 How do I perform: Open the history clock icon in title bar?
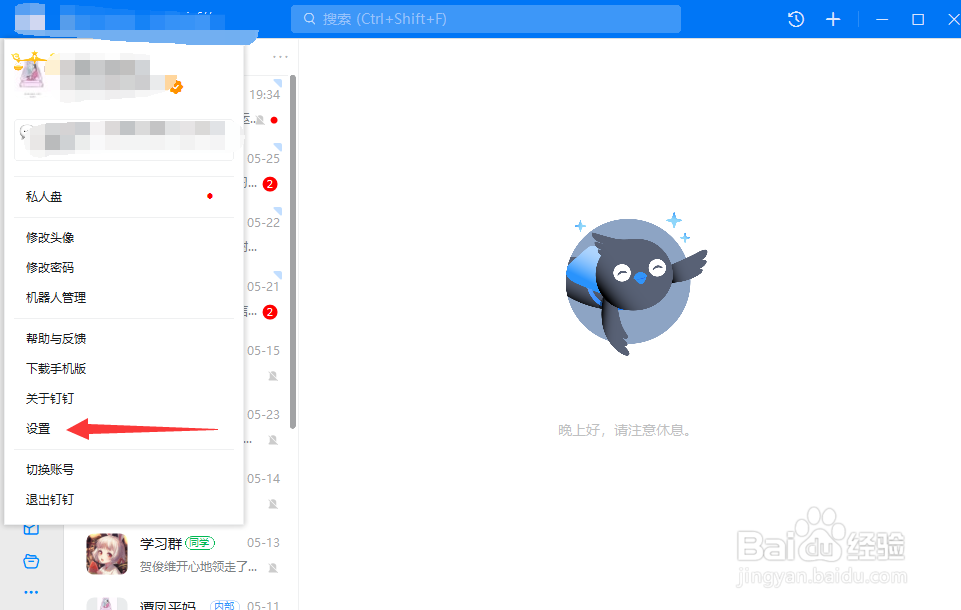(796, 19)
